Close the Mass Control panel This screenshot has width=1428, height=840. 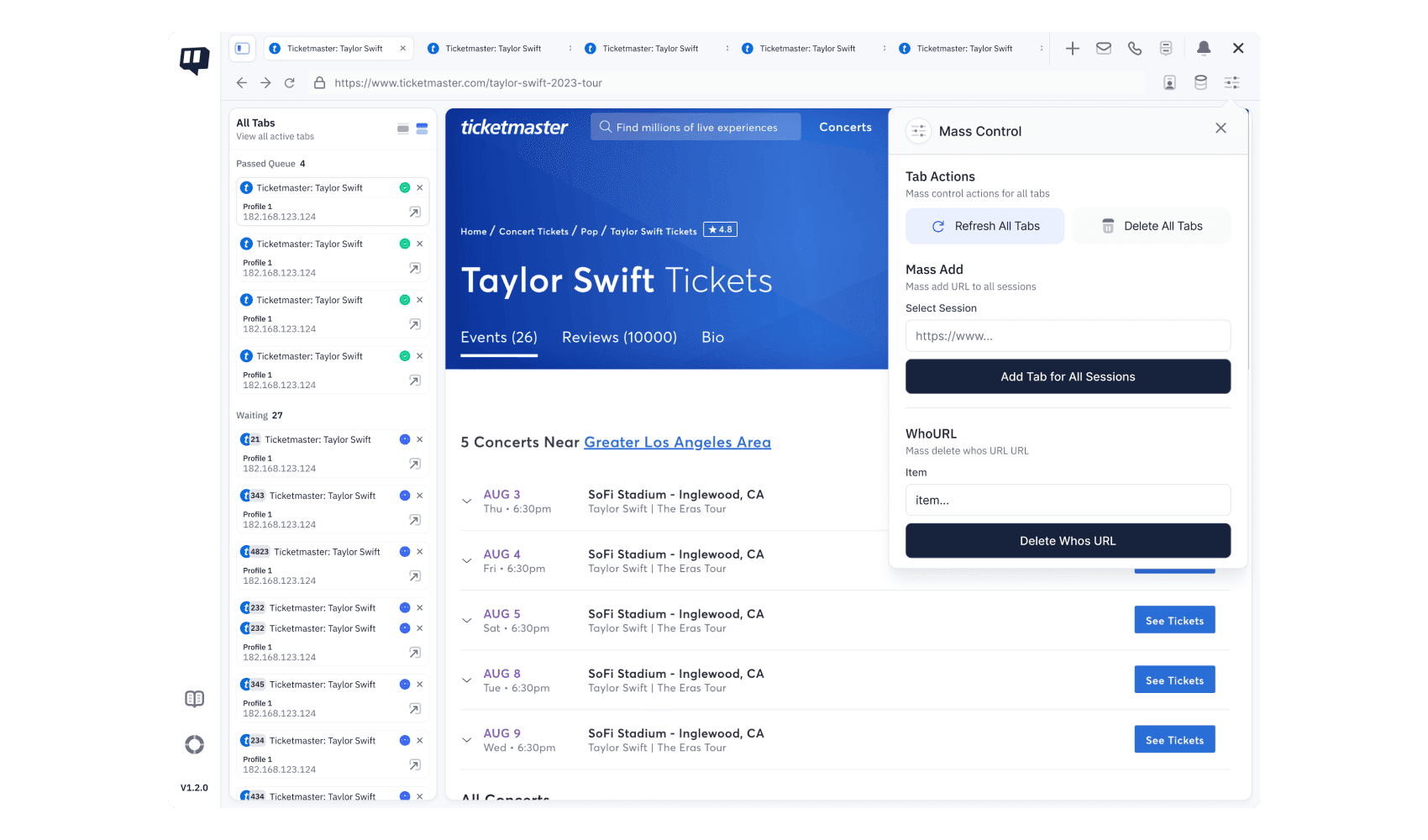coord(1221,129)
